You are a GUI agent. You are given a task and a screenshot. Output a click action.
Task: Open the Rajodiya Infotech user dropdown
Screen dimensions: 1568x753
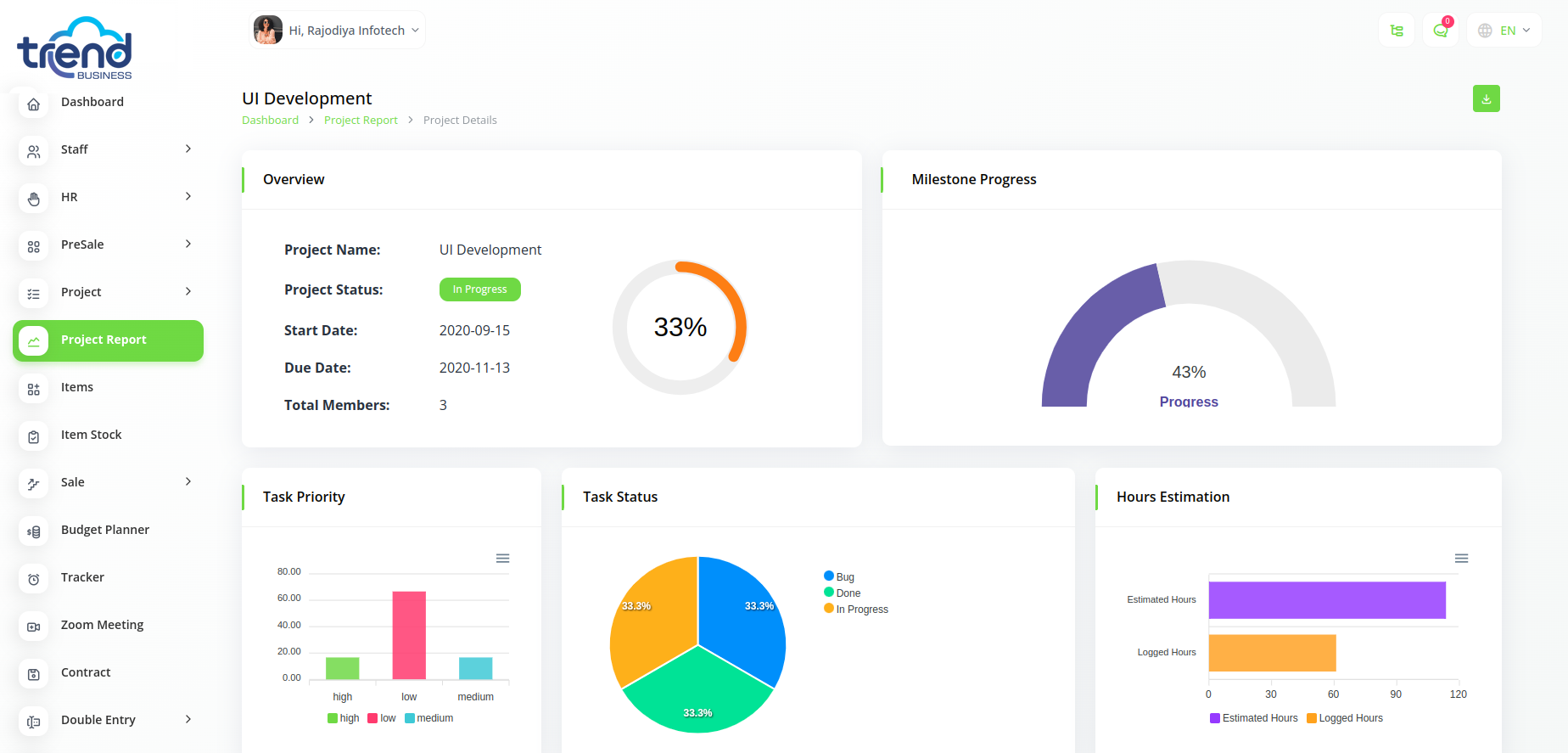pos(338,31)
